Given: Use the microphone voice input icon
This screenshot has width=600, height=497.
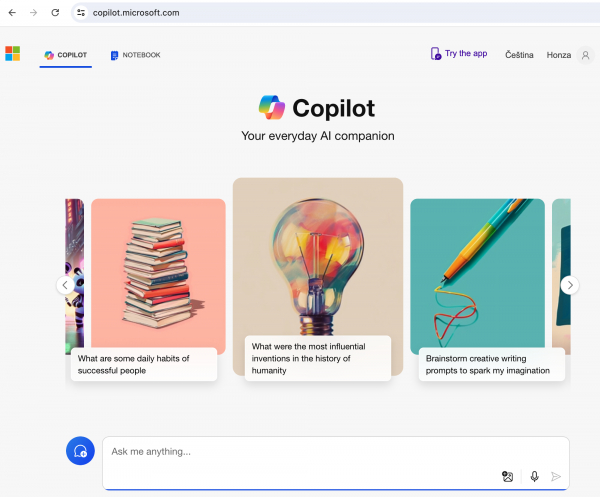Looking at the screenshot, I should tap(535, 476).
